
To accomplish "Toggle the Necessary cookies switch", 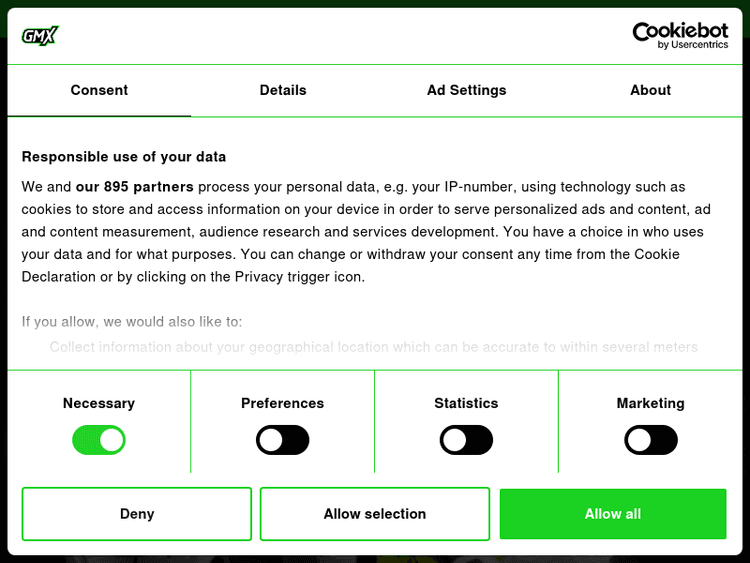I will pos(99,440).
